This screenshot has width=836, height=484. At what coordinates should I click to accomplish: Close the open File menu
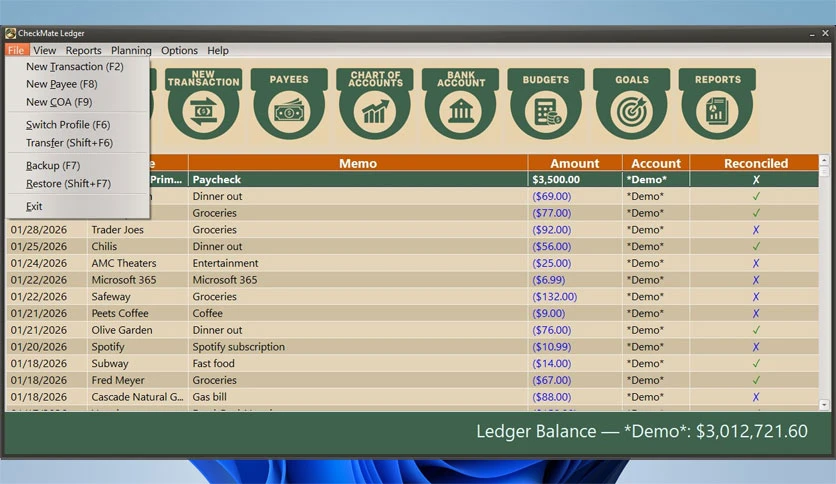(x=16, y=50)
